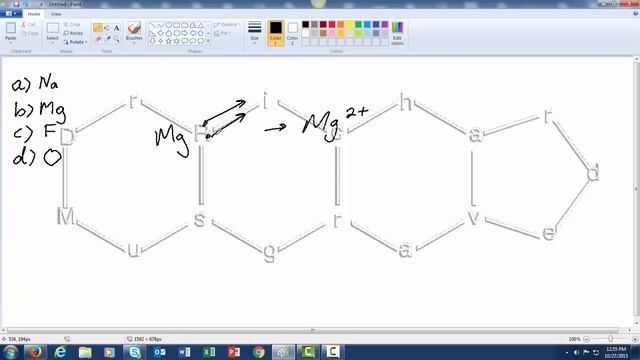Open the Rotate dropdown

pyautogui.click(x=76, y=42)
